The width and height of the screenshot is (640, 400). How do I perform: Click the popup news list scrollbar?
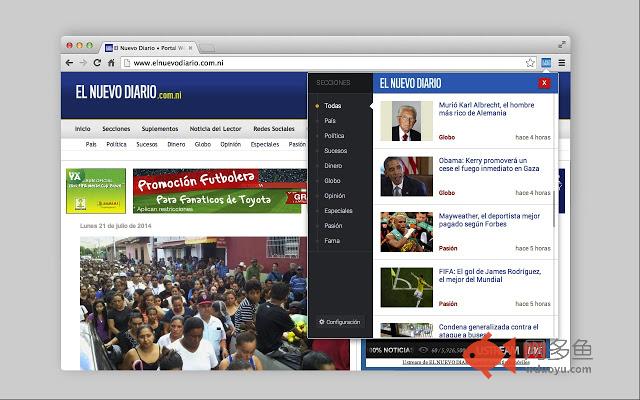(554, 209)
